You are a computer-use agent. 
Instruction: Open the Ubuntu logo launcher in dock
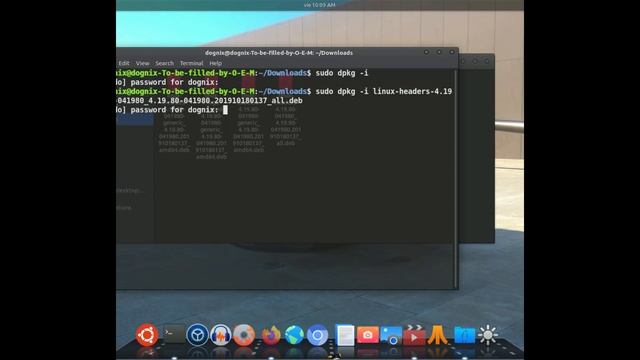(147, 335)
